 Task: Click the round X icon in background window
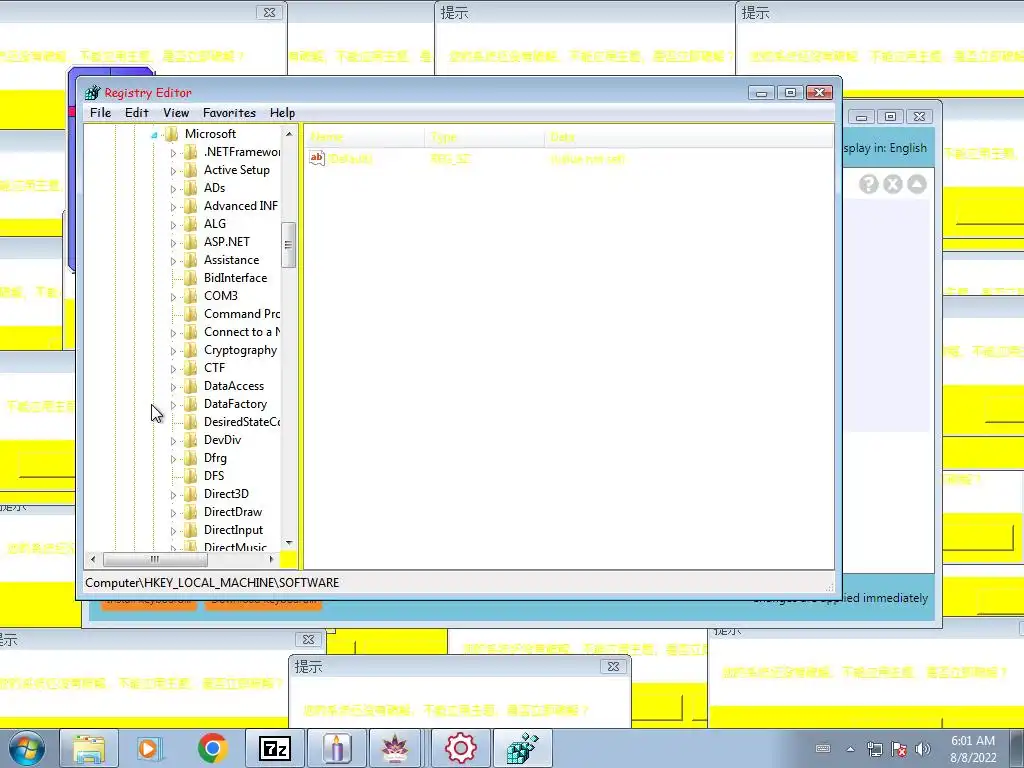893,184
